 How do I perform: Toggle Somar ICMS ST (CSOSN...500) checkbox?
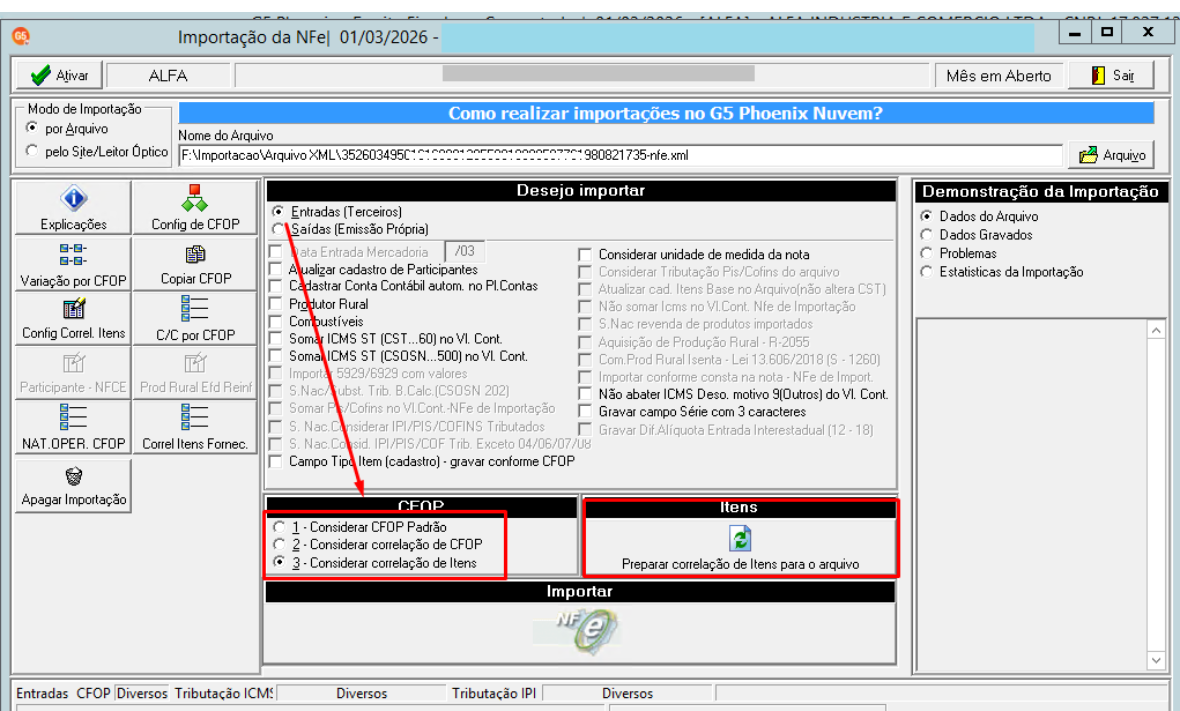click(x=275, y=356)
